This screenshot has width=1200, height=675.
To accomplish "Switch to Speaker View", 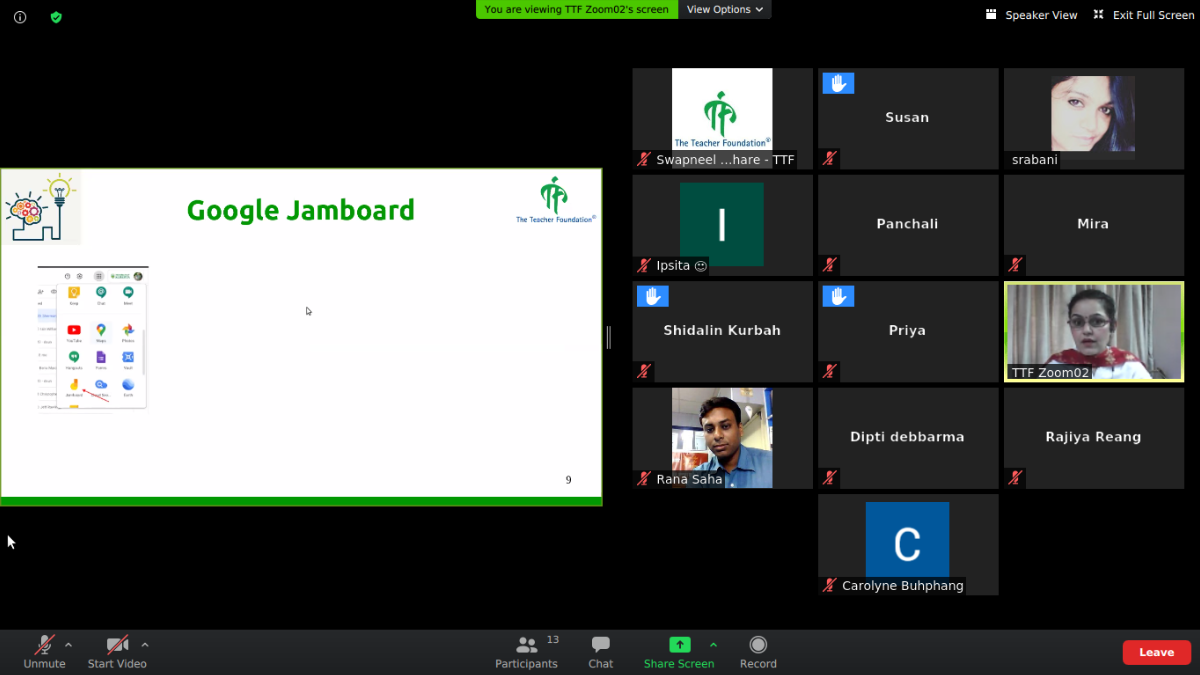I will pos(1031,15).
